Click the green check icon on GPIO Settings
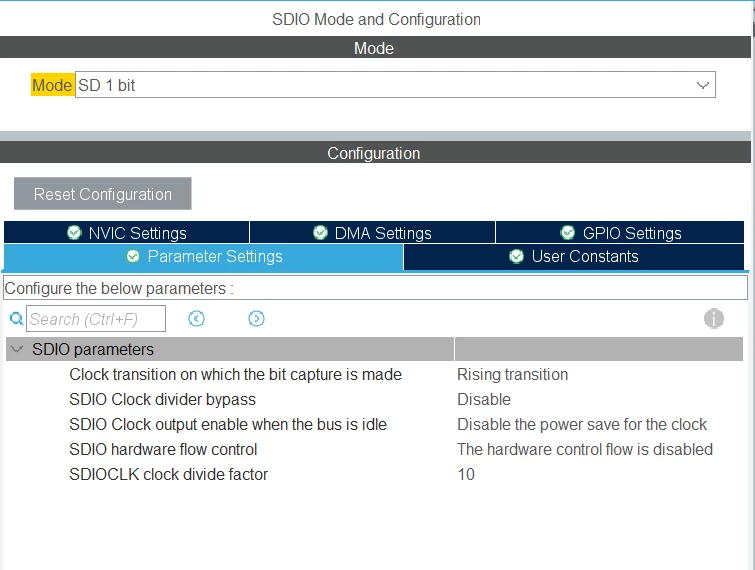The image size is (755, 570). [568, 233]
